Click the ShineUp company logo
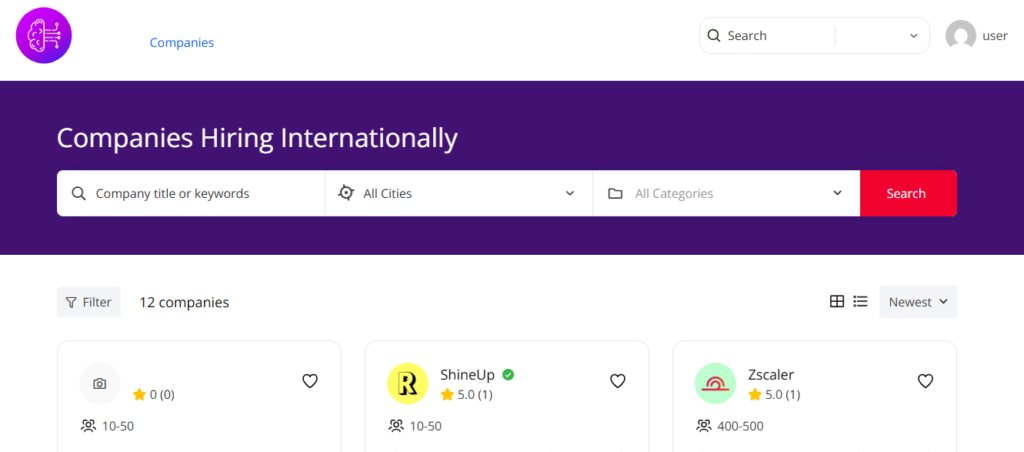Screen dimensions: 1024x452 click(407, 383)
